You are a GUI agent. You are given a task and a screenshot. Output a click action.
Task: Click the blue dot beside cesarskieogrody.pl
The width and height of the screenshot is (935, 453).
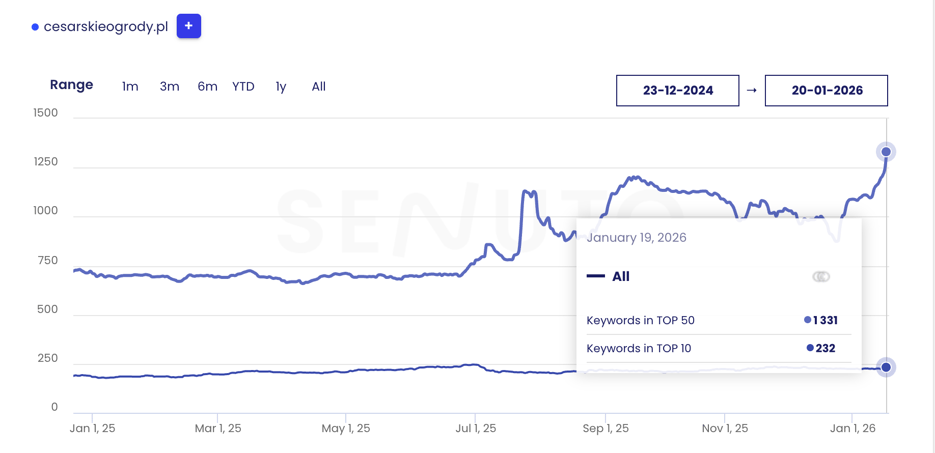pyautogui.click(x=35, y=27)
